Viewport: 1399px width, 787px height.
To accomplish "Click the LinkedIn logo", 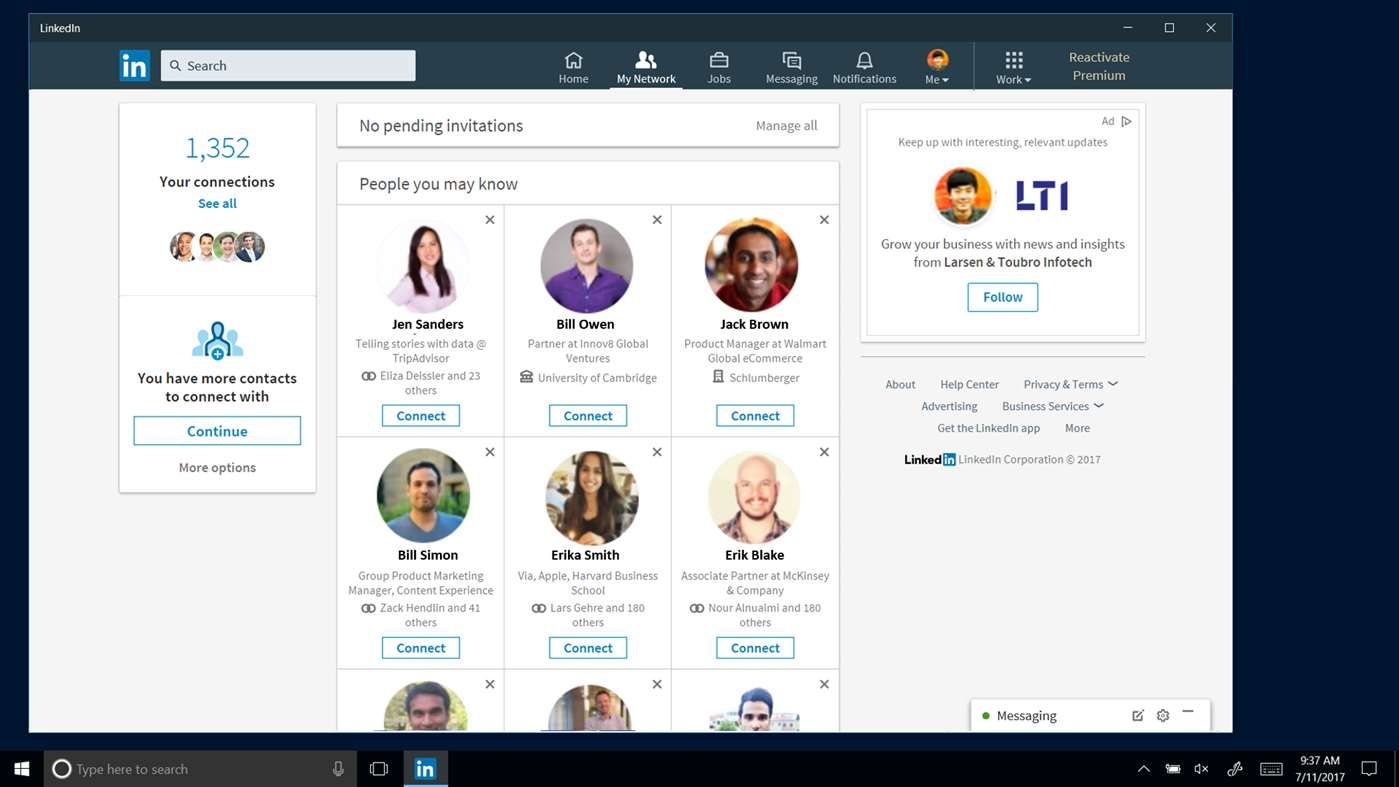I will tap(134, 64).
